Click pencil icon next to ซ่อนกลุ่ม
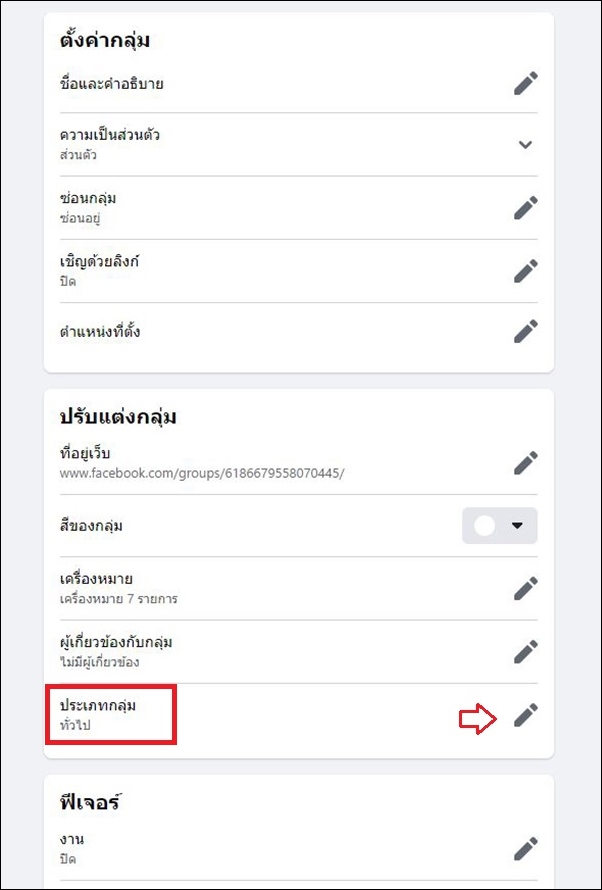The width and height of the screenshot is (602, 890). pos(525,207)
